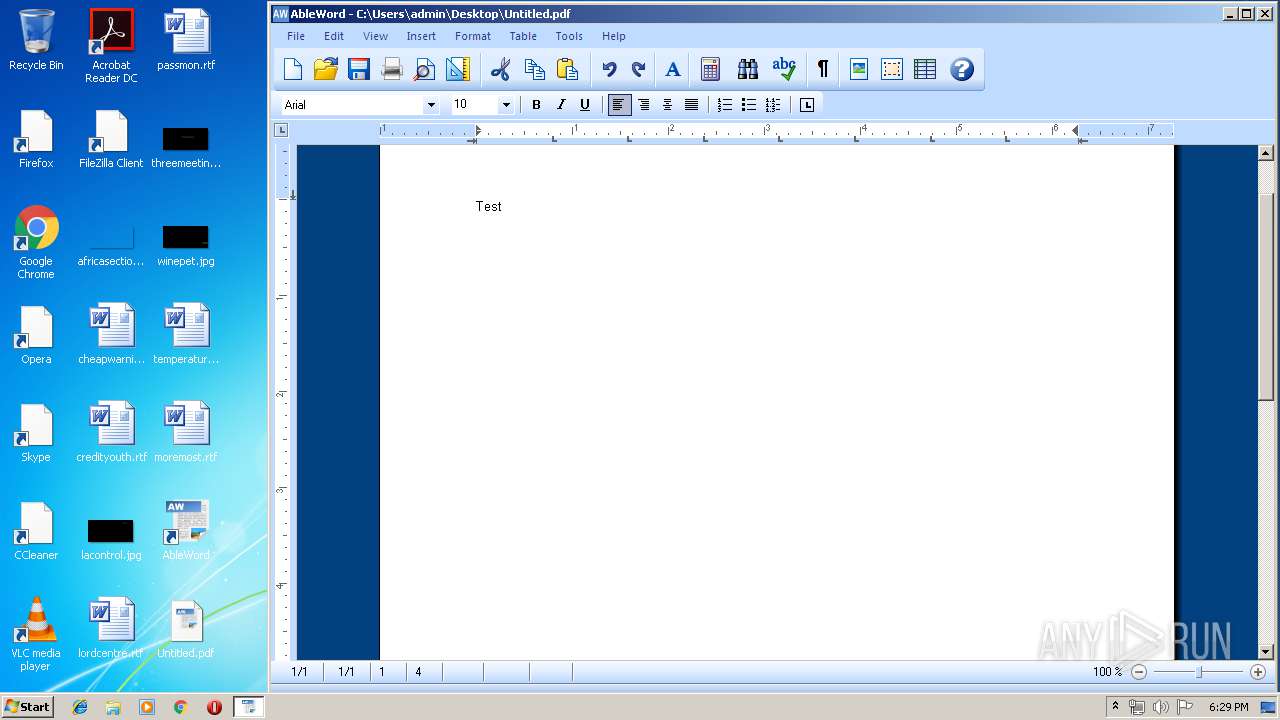Toggle bold formatting

pos(536,105)
